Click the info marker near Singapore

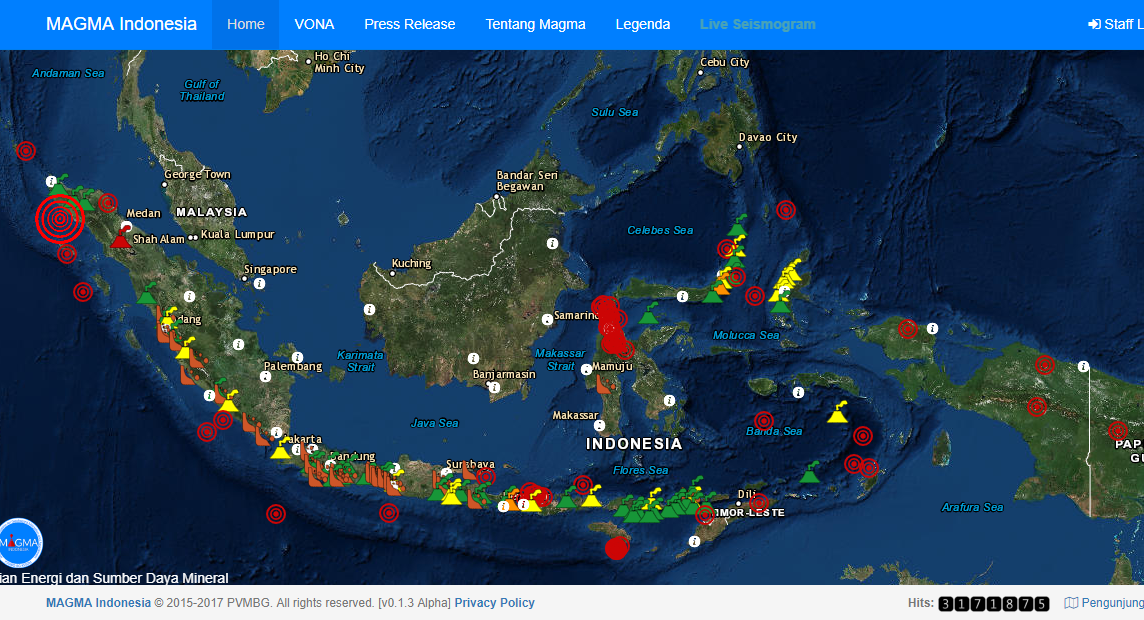259,284
